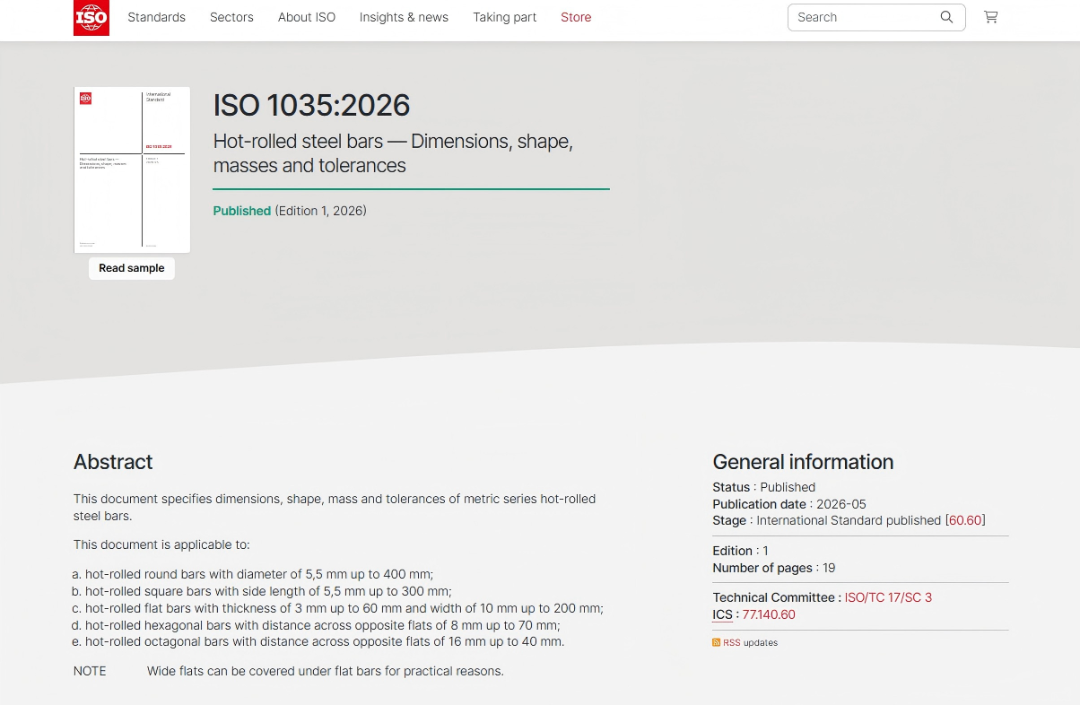
Task: Open the About ISO menu
Action: (x=307, y=17)
